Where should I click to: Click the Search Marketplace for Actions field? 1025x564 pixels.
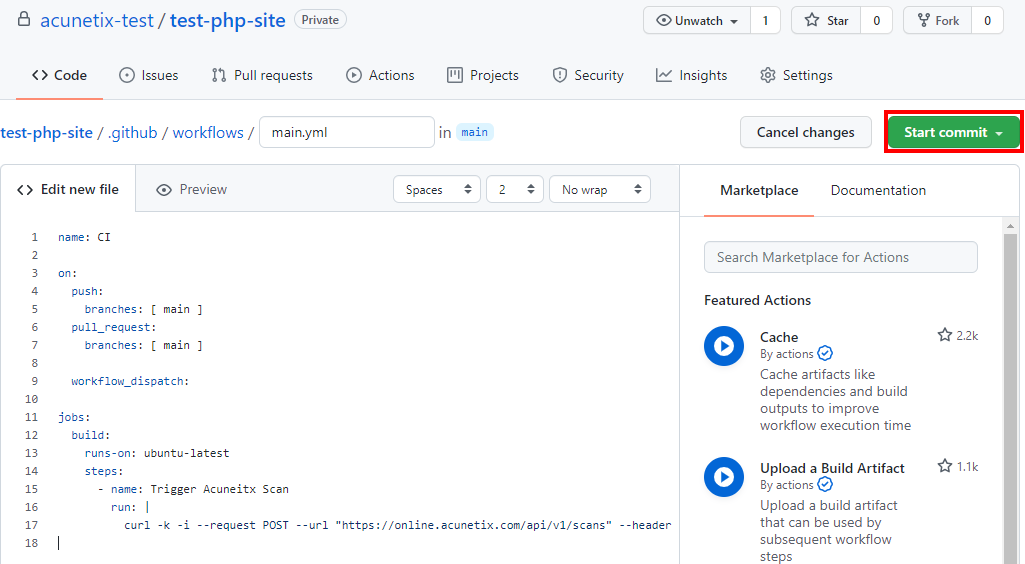point(841,257)
